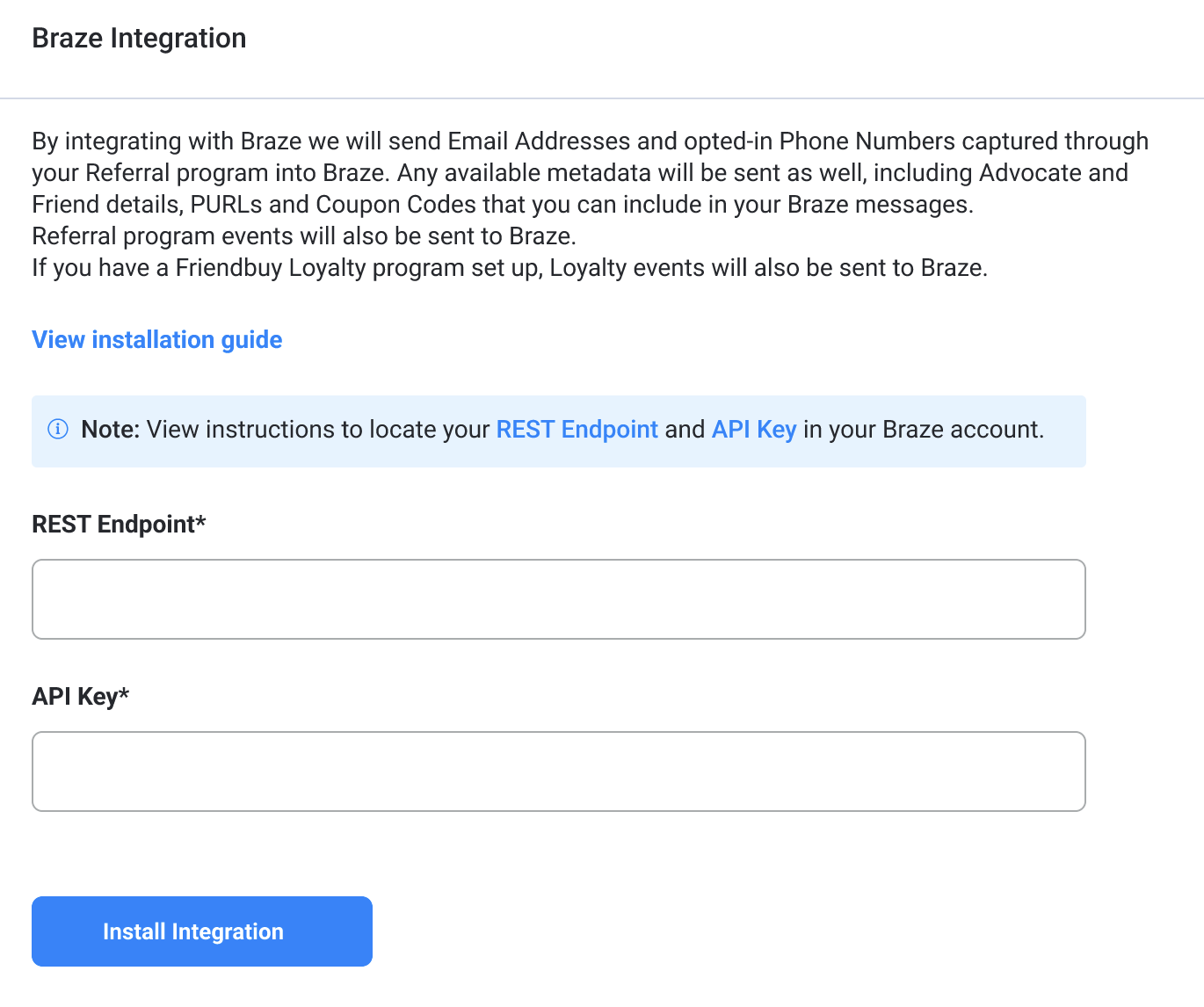Click the 'Referral program events will also be sent' sentence

click(x=304, y=236)
